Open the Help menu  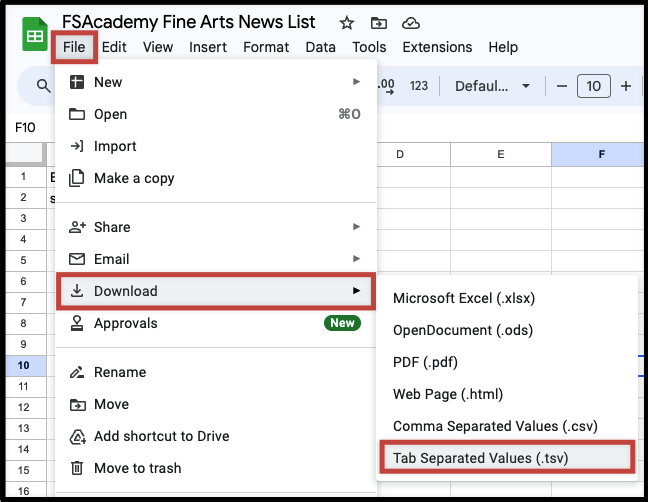click(503, 47)
